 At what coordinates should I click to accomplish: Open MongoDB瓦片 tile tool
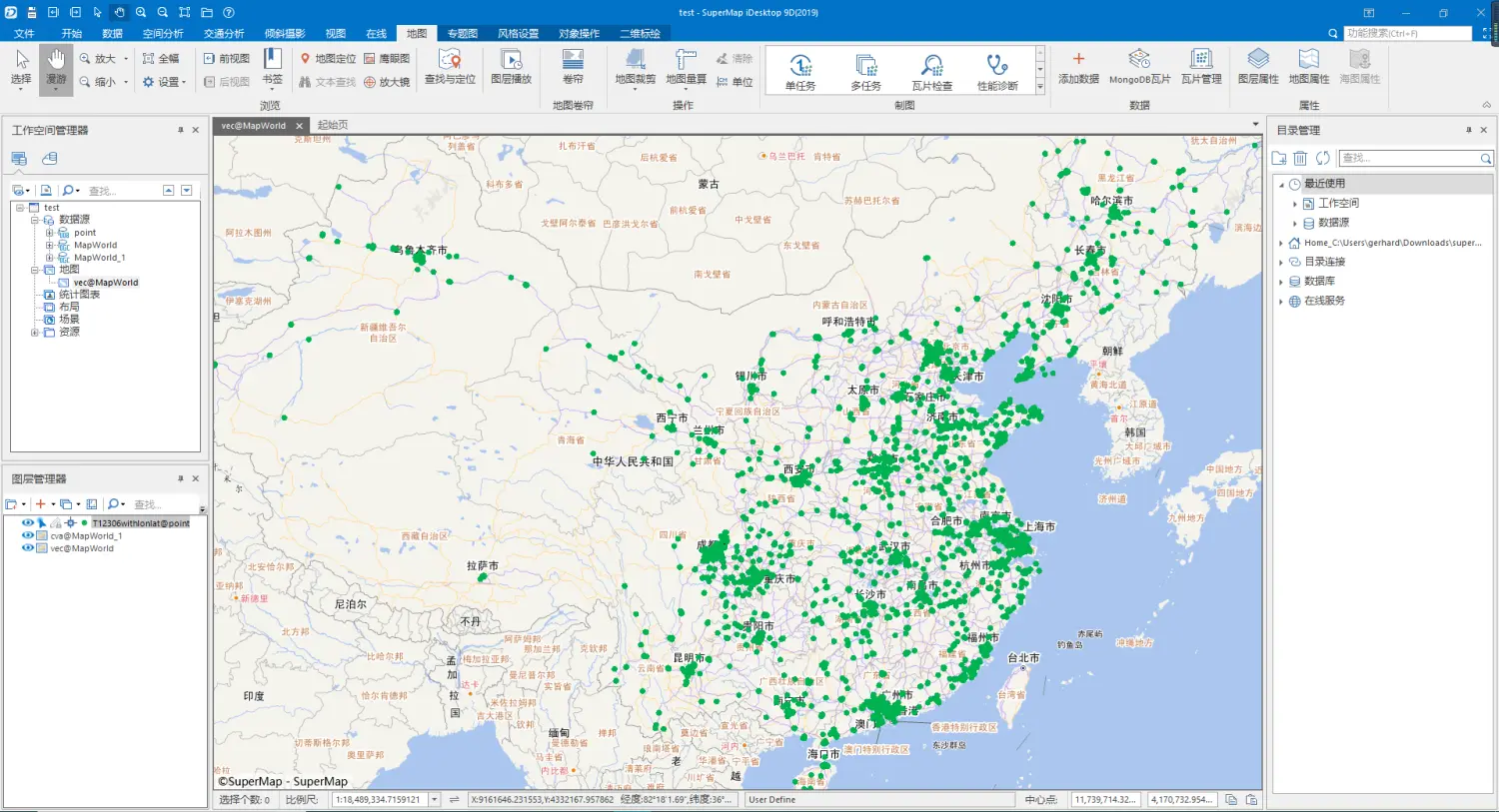[x=1139, y=68]
